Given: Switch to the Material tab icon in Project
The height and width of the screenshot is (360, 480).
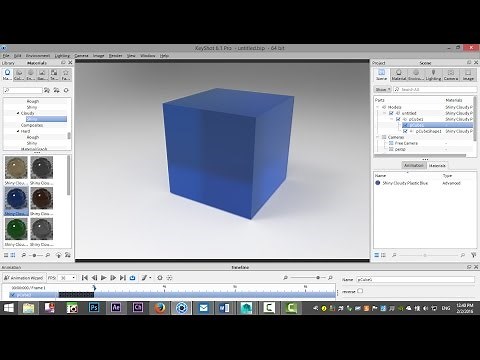Looking at the screenshot, I should pos(399,75).
